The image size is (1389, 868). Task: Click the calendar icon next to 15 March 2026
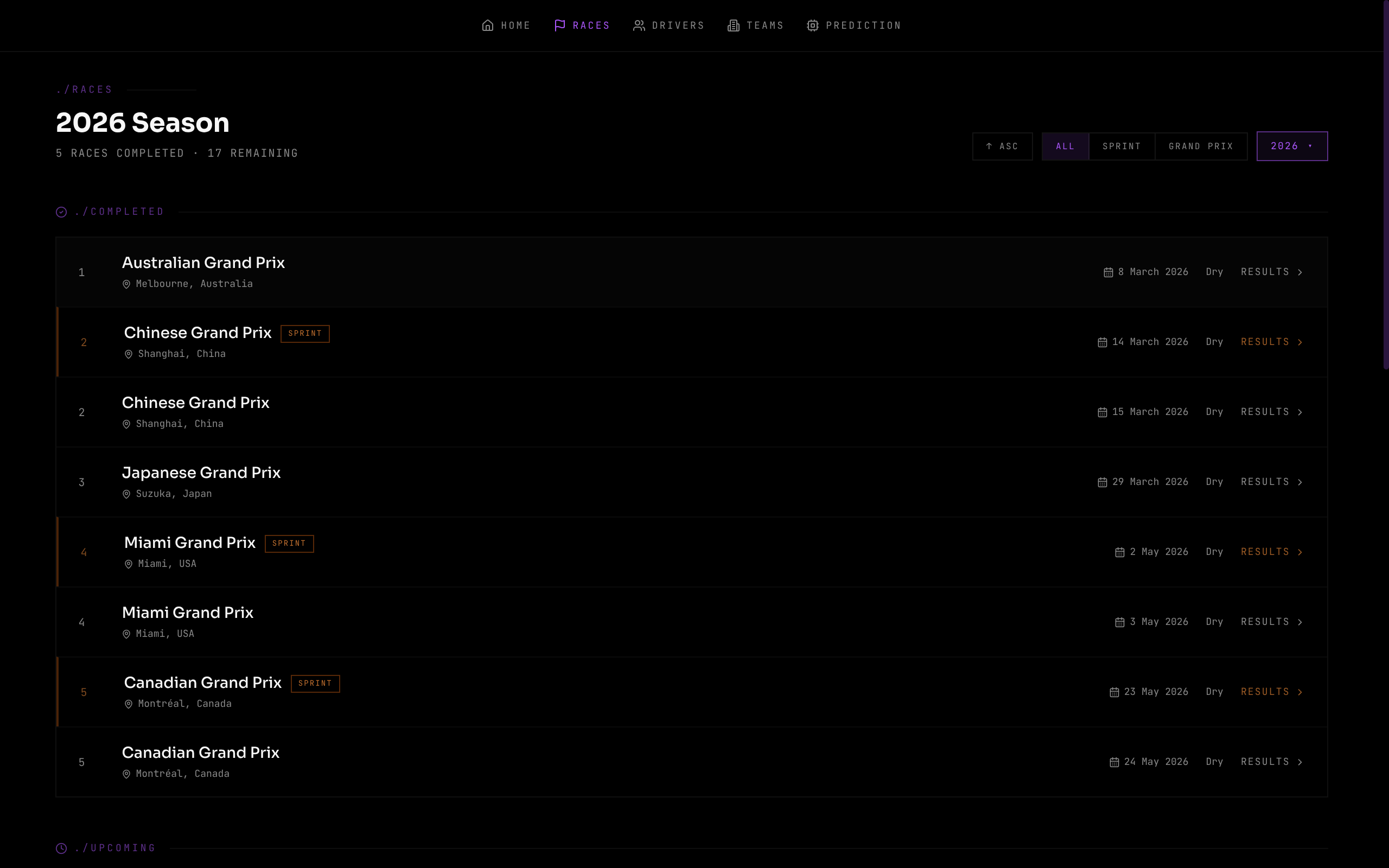pos(1103,412)
